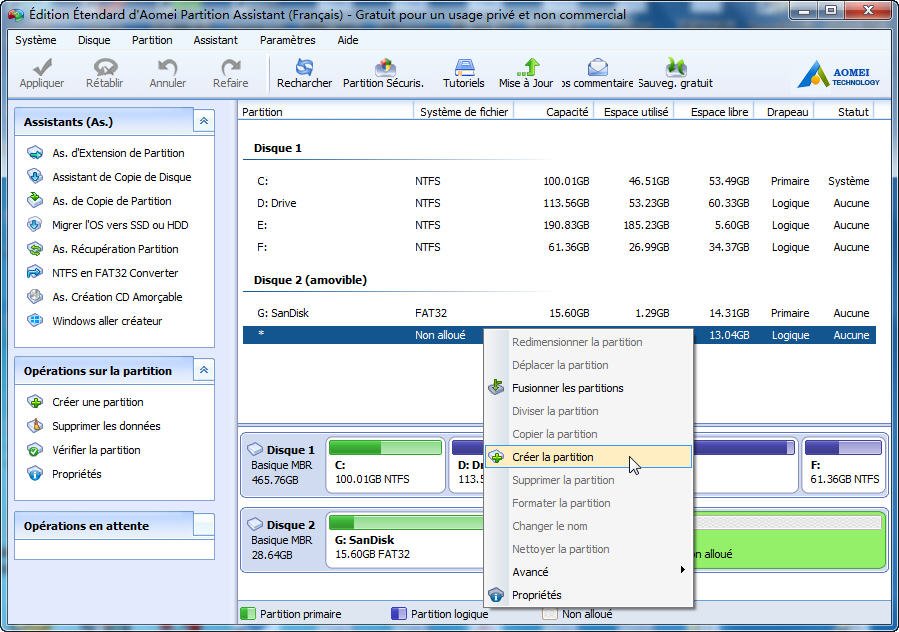This screenshot has height=632, width=899.
Task: Open the Aide menu
Action: coord(347,40)
